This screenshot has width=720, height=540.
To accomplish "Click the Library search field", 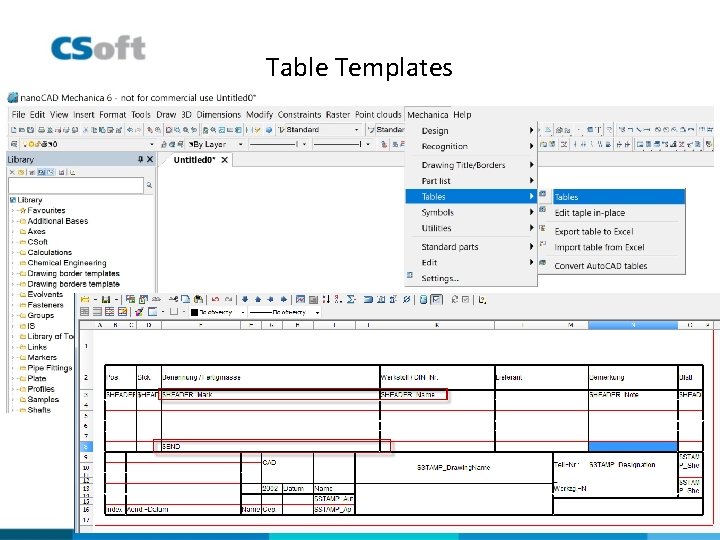I will click(x=76, y=185).
